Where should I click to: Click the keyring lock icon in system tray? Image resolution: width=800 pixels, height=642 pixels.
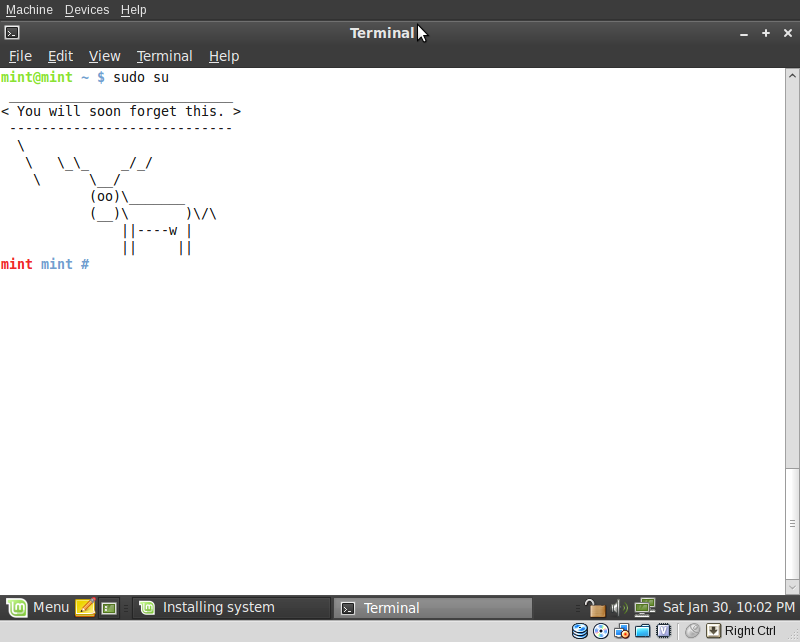595,607
